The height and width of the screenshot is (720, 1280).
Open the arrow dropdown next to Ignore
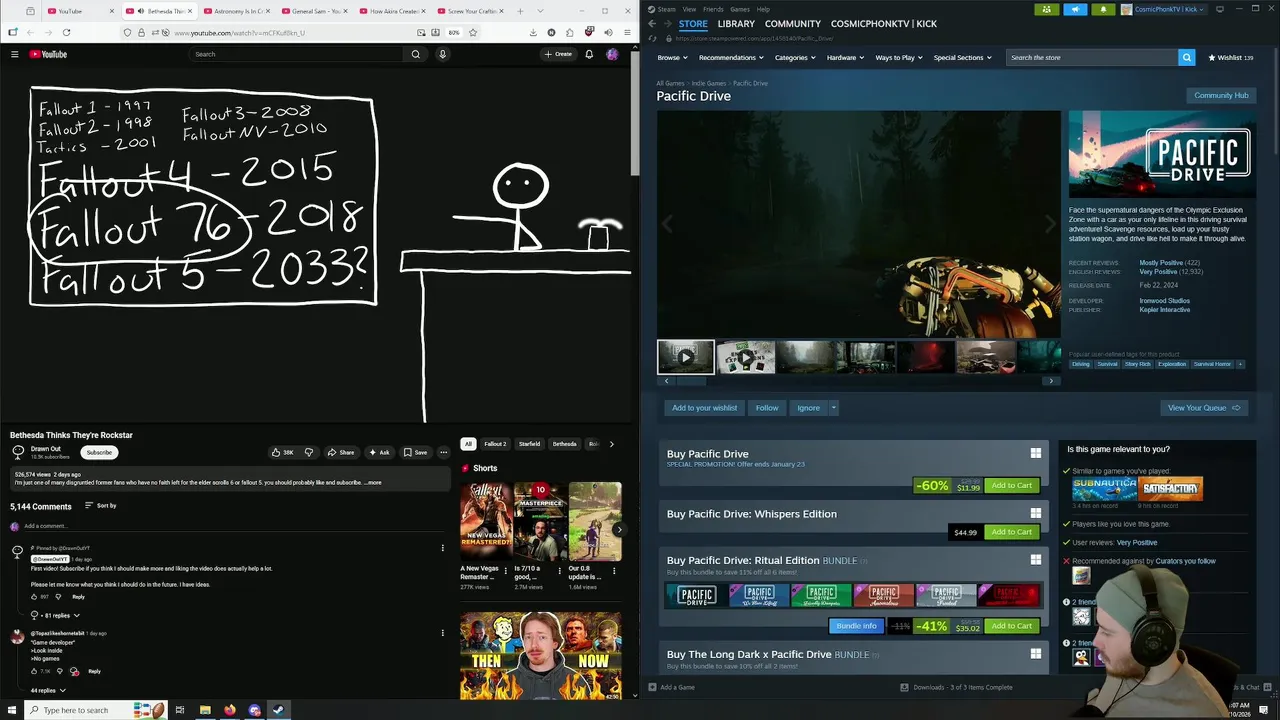(x=833, y=408)
